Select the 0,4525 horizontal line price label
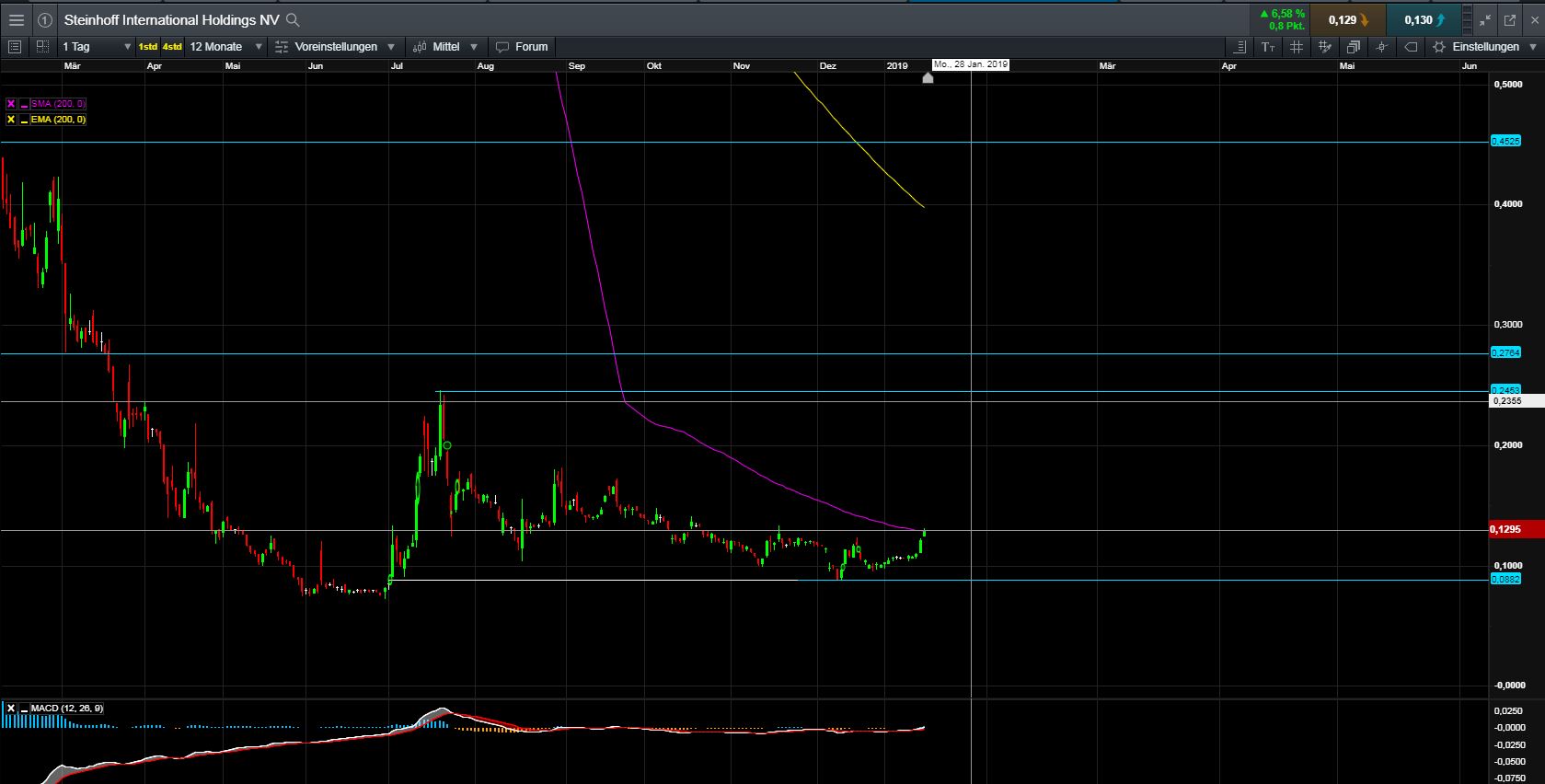1545x784 pixels. [x=1505, y=141]
